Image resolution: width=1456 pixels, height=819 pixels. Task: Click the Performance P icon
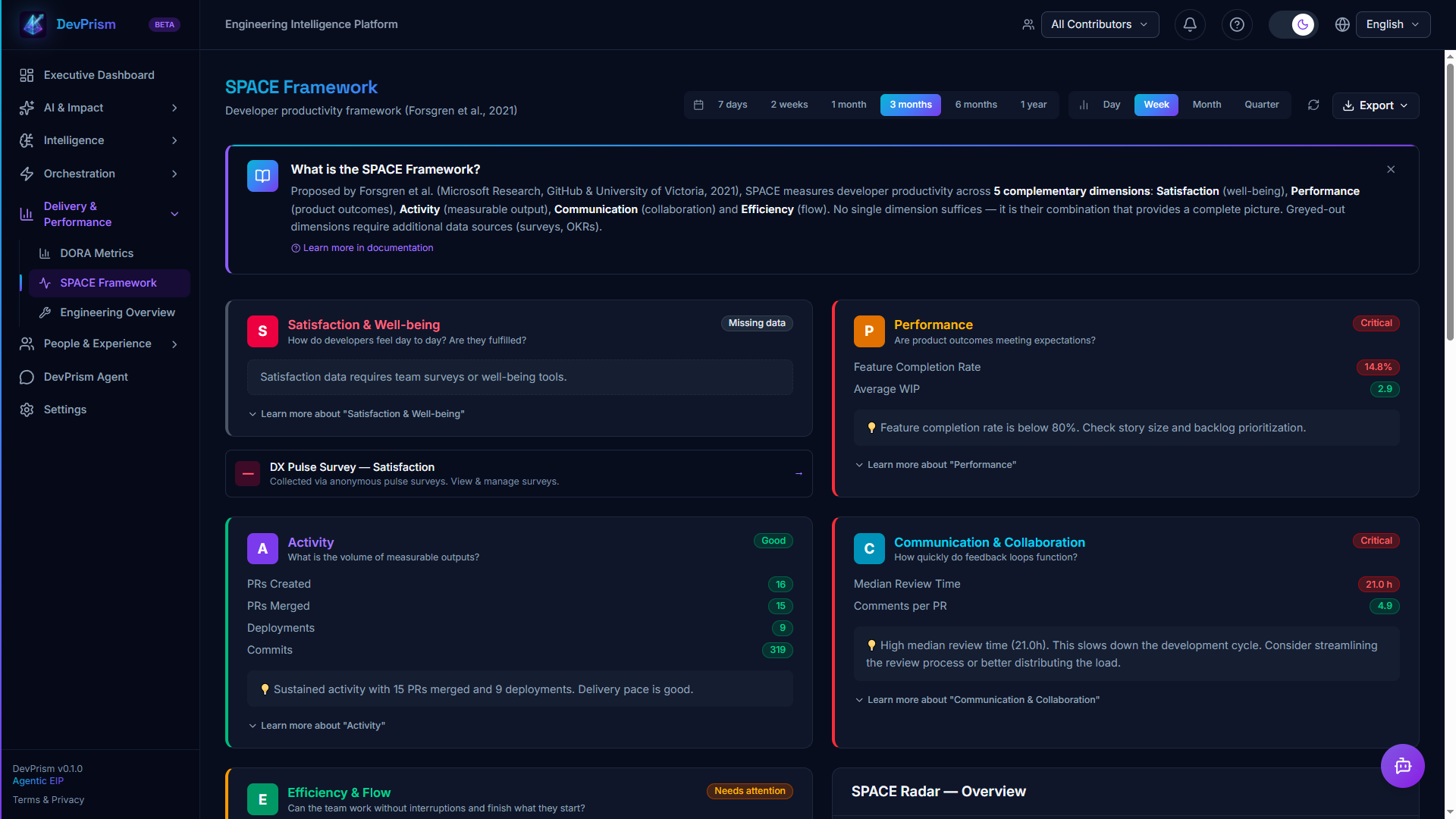pos(869,331)
